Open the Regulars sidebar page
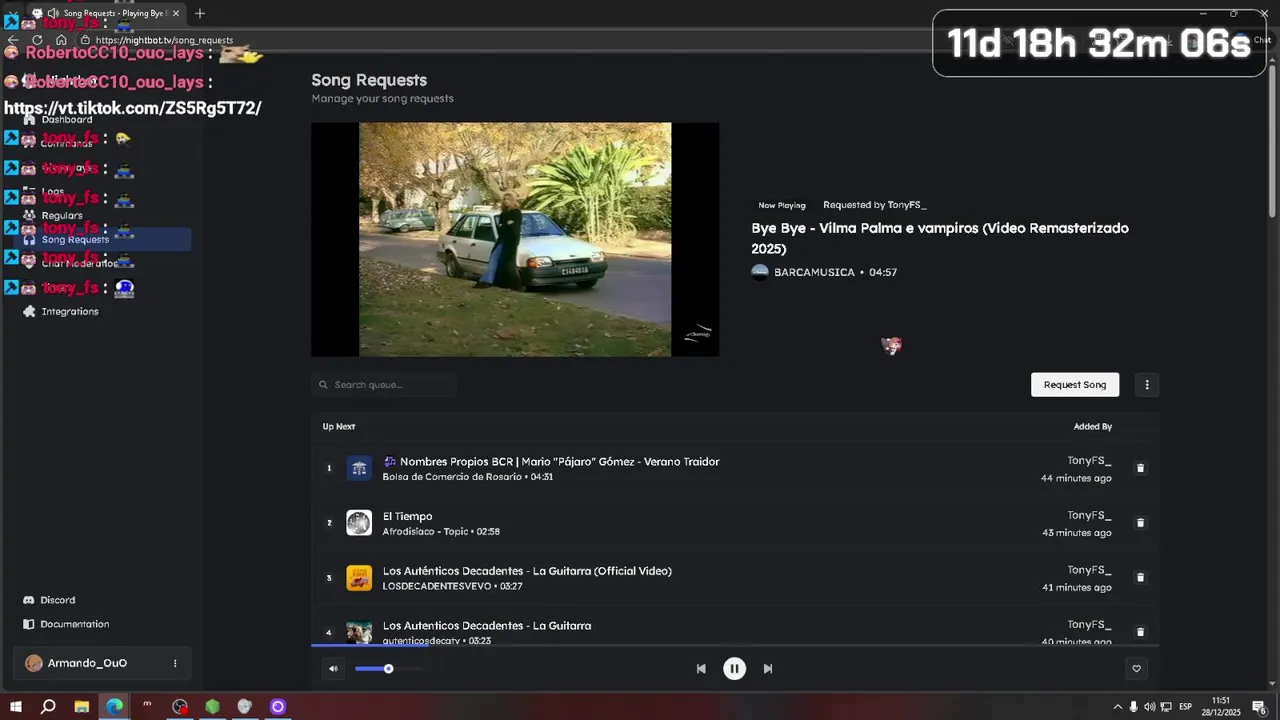Viewport: 1280px width, 720px height. tap(62, 216)
